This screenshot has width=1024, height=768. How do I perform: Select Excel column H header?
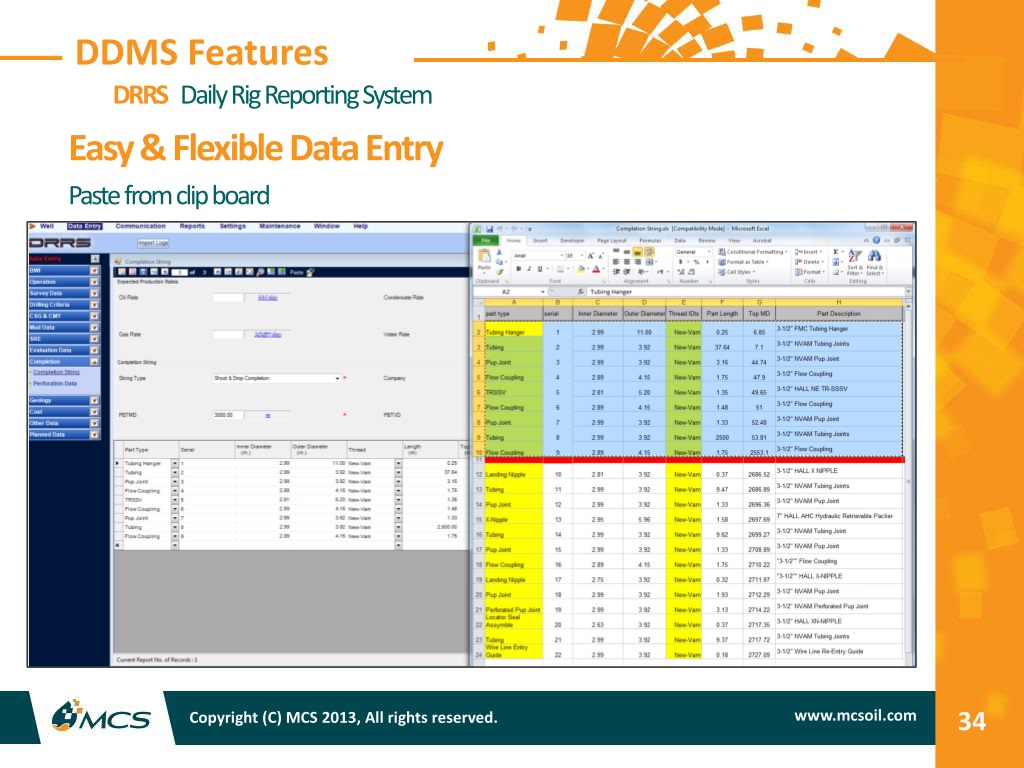(839, 302)
